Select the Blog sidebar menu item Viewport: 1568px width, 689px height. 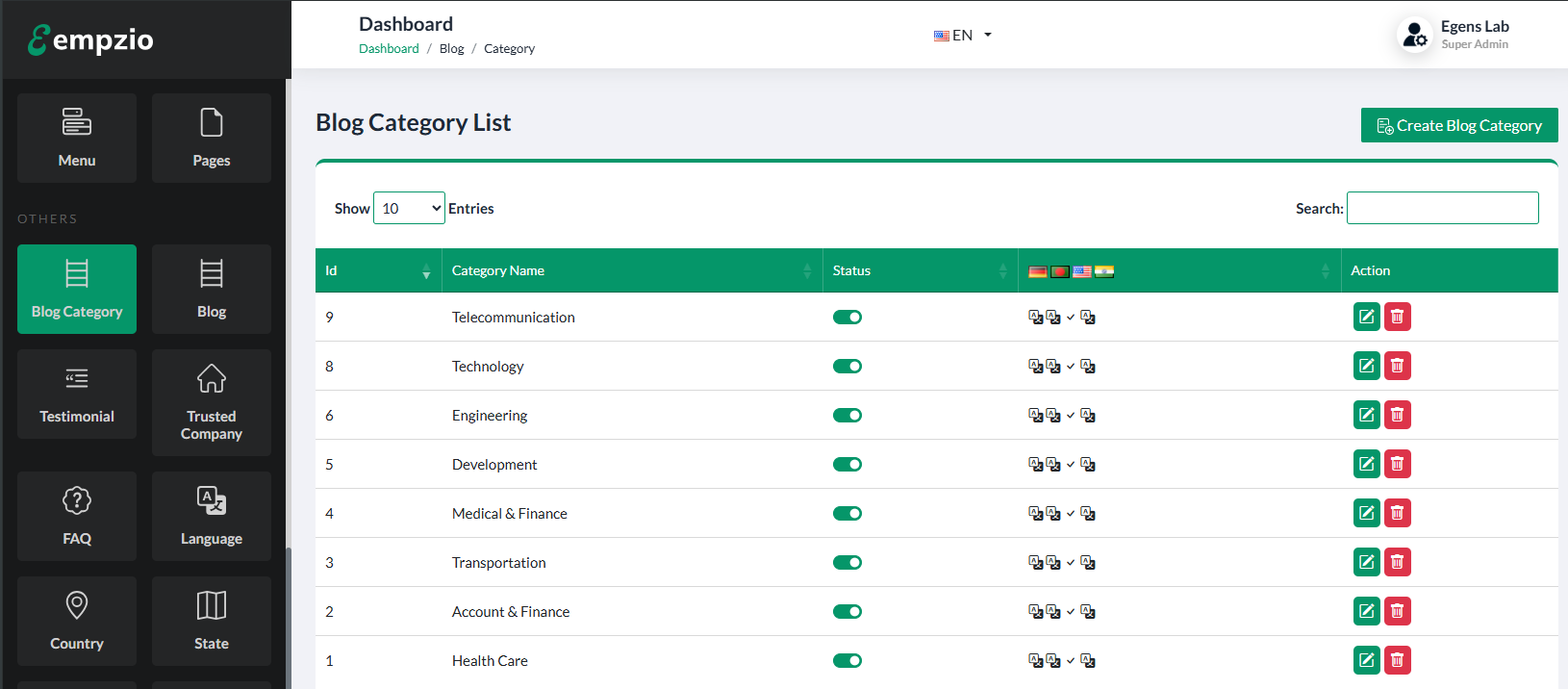tap(212, 289)
